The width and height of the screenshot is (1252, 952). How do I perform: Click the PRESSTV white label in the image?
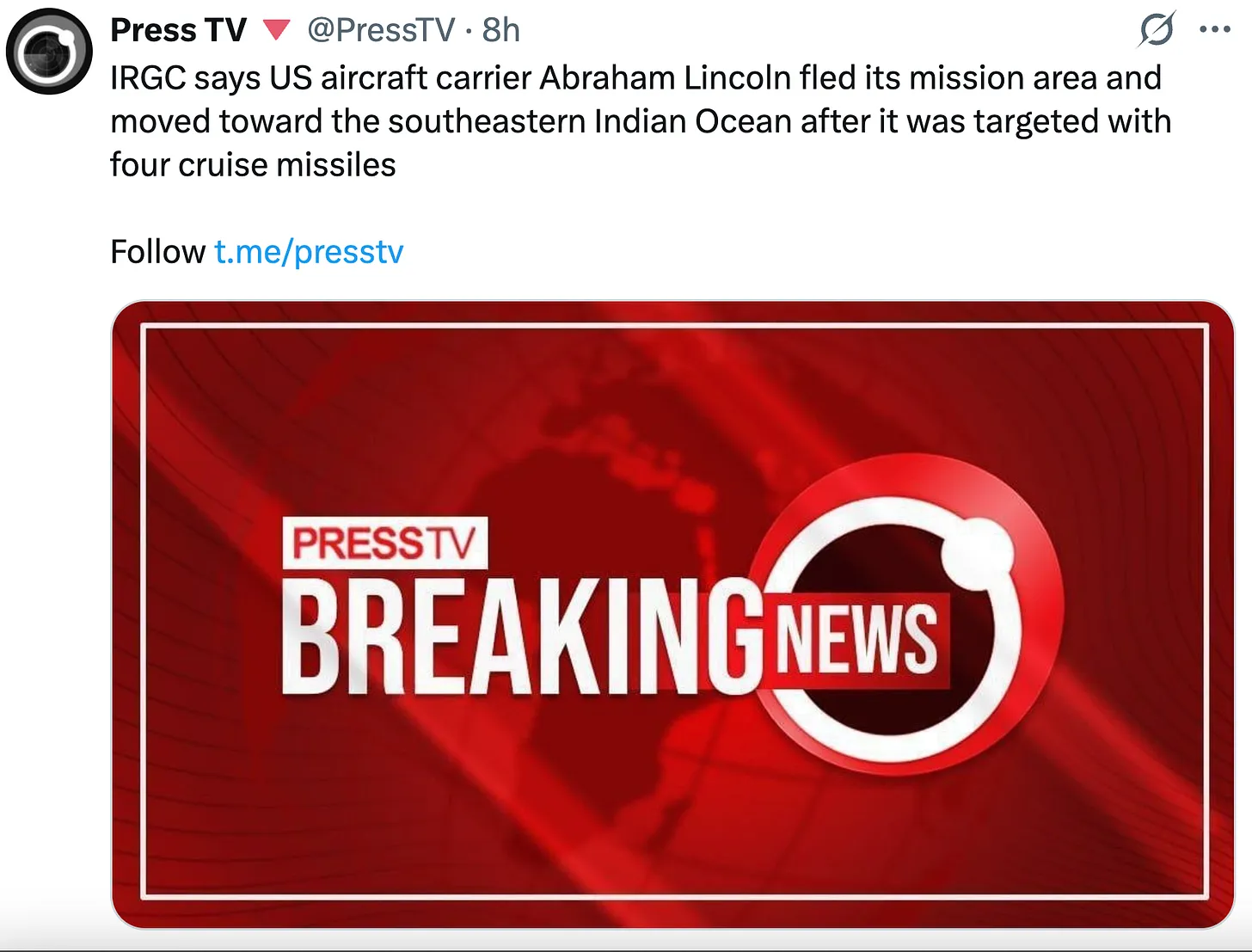pos(384,543)
